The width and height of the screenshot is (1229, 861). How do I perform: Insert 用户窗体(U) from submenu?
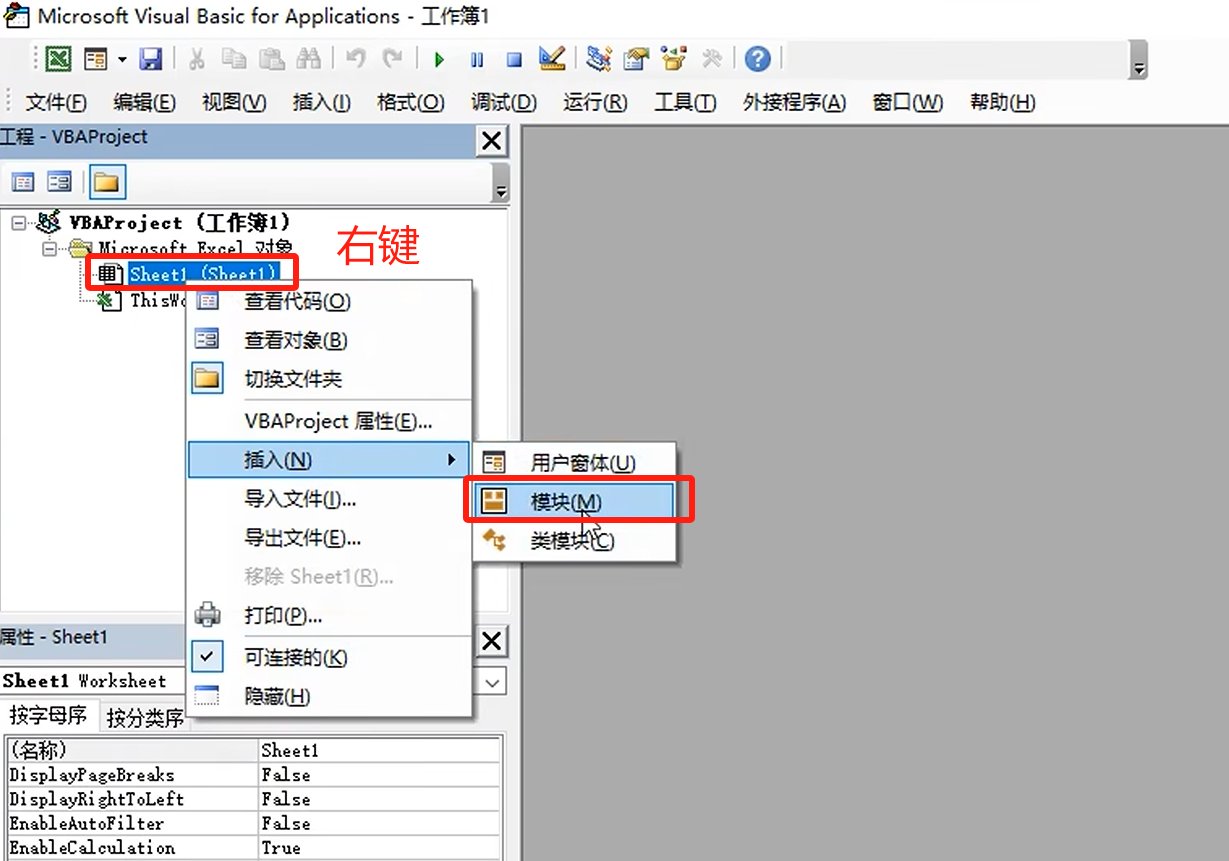point(575,463)
